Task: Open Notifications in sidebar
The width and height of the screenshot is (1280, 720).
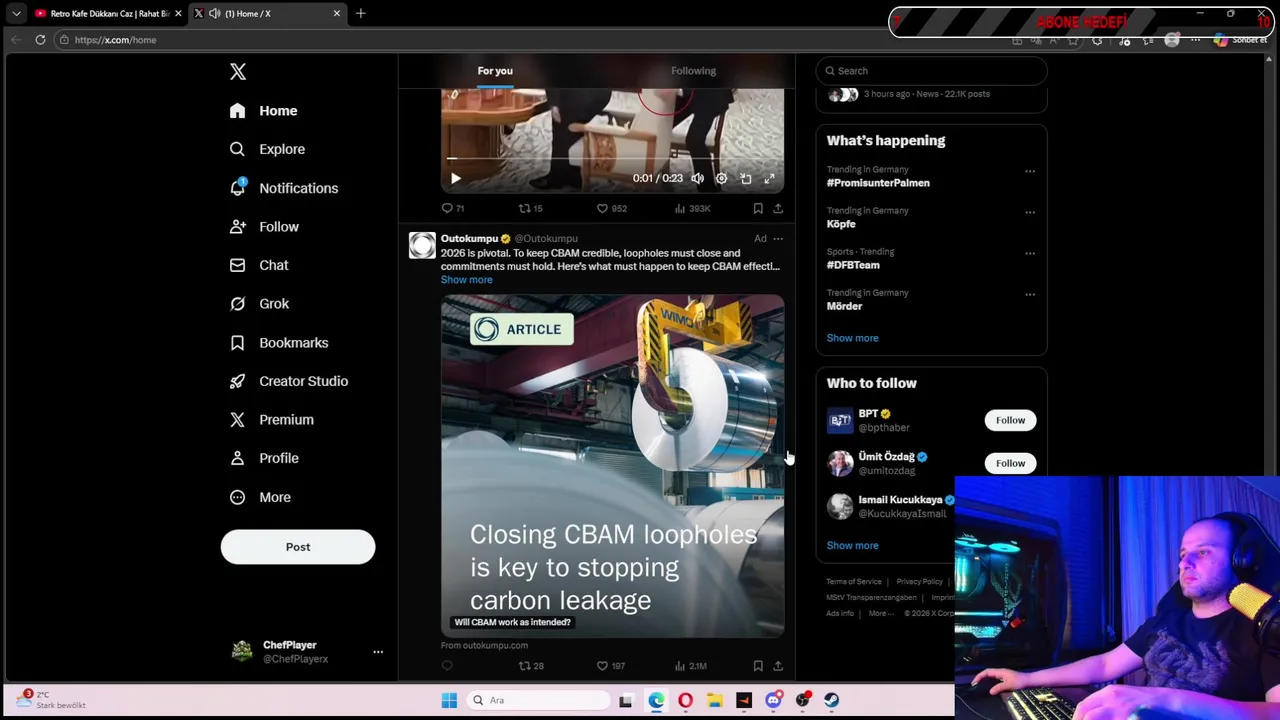Action: coord(284,188)
